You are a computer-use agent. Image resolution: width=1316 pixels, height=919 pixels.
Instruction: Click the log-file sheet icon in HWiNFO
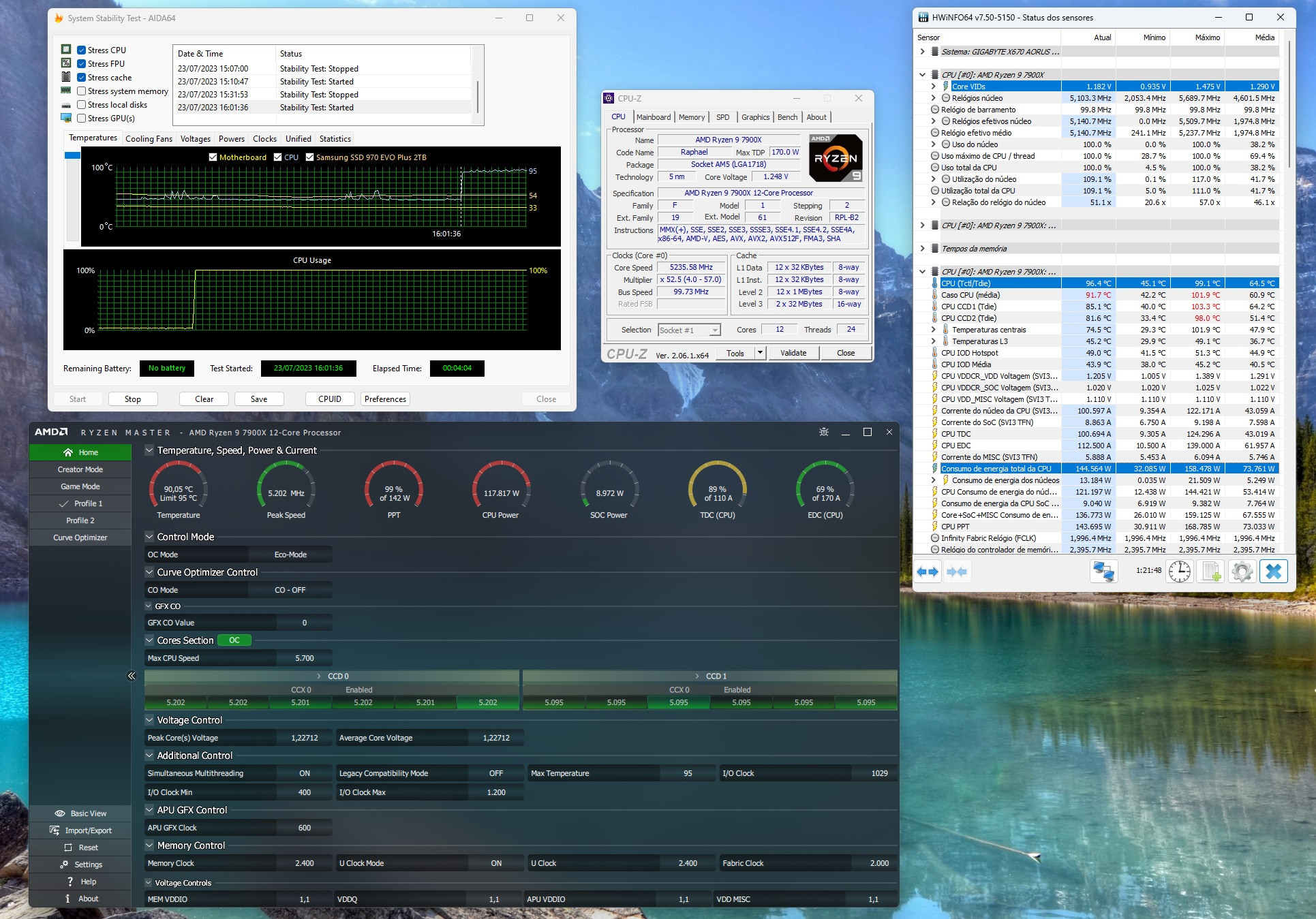click(x=1211, y=572)
